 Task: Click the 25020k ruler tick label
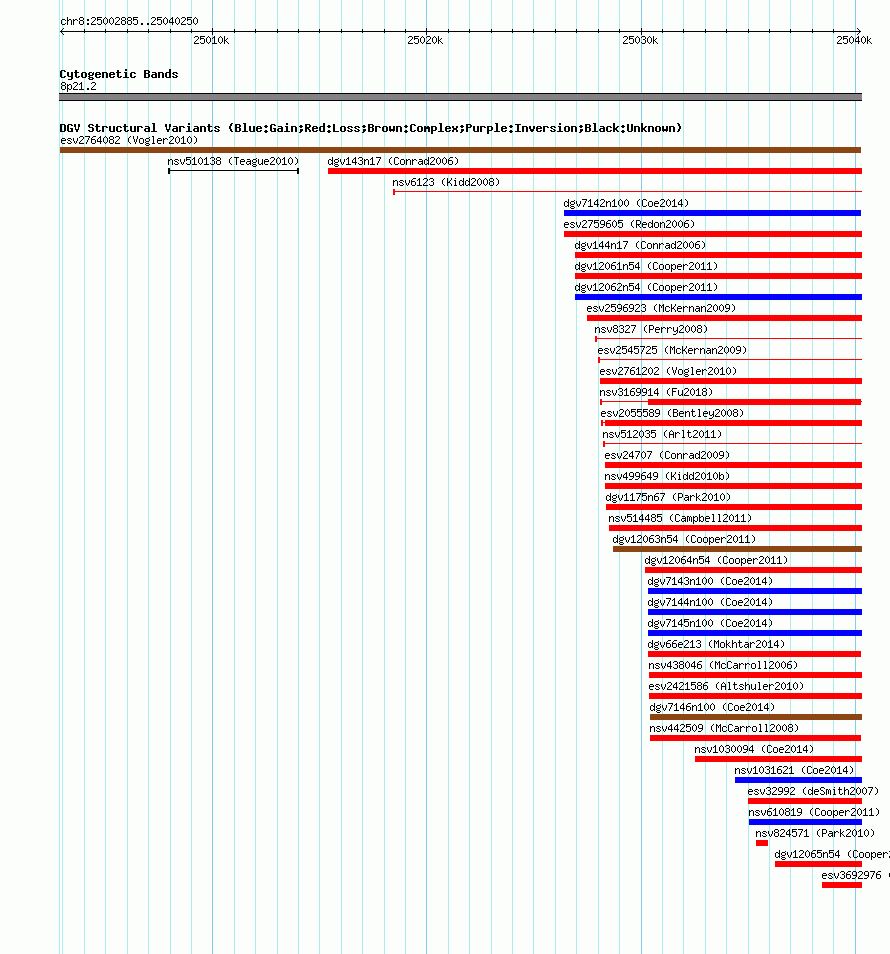pos(425,40)
